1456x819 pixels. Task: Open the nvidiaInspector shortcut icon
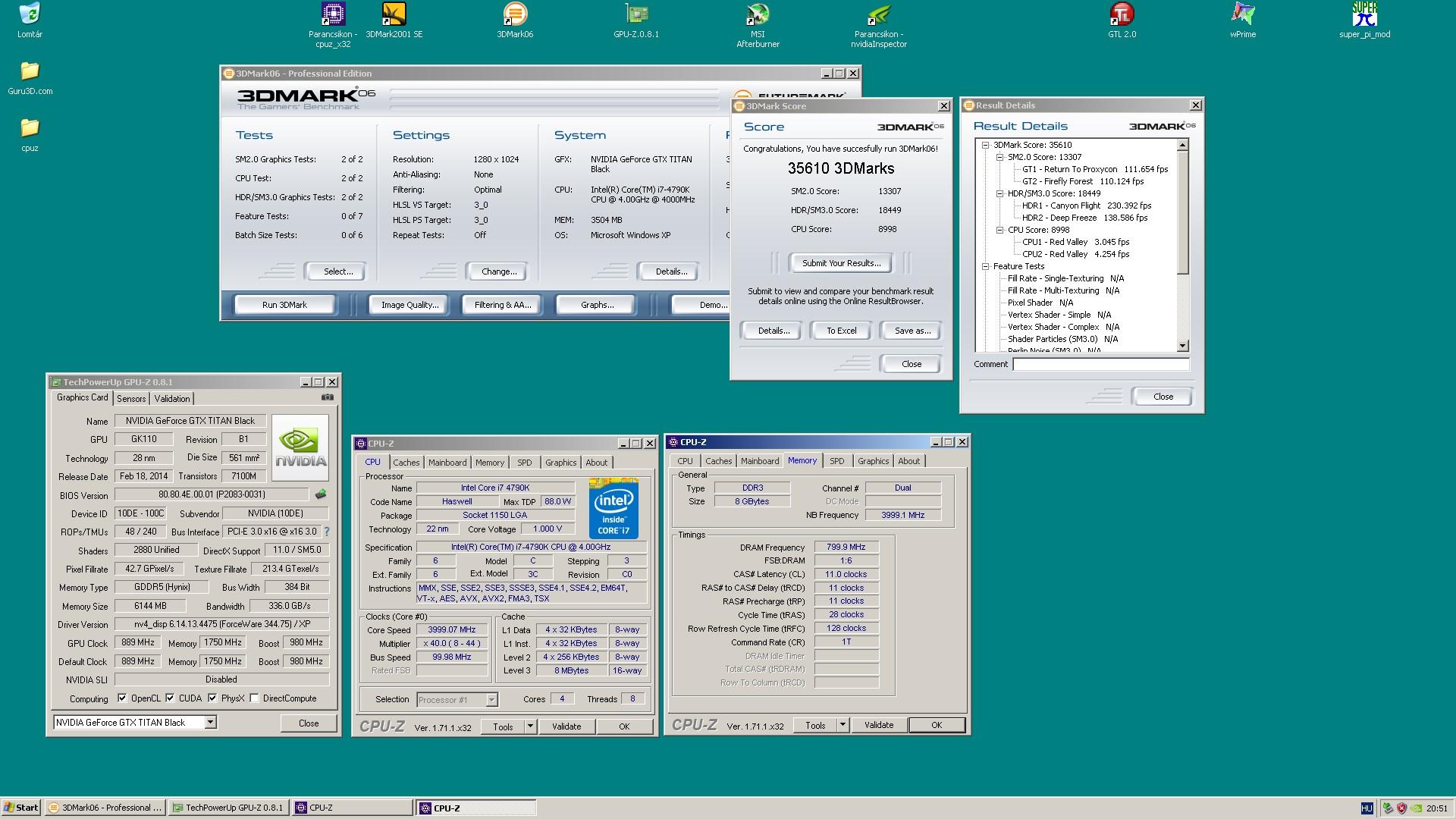pos(879,14)
